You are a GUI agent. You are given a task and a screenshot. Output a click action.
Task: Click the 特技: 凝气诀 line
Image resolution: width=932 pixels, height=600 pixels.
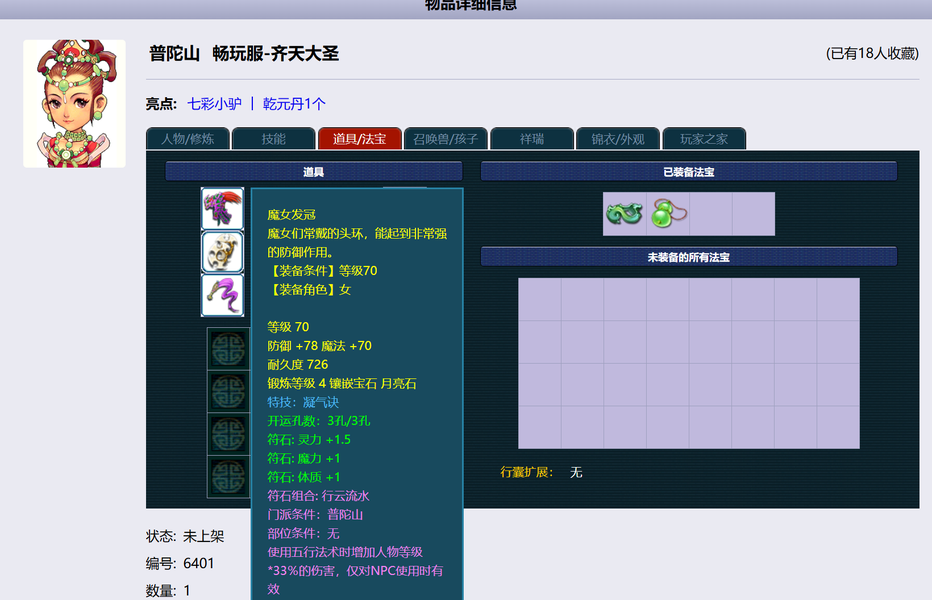(x=303, y=403)
